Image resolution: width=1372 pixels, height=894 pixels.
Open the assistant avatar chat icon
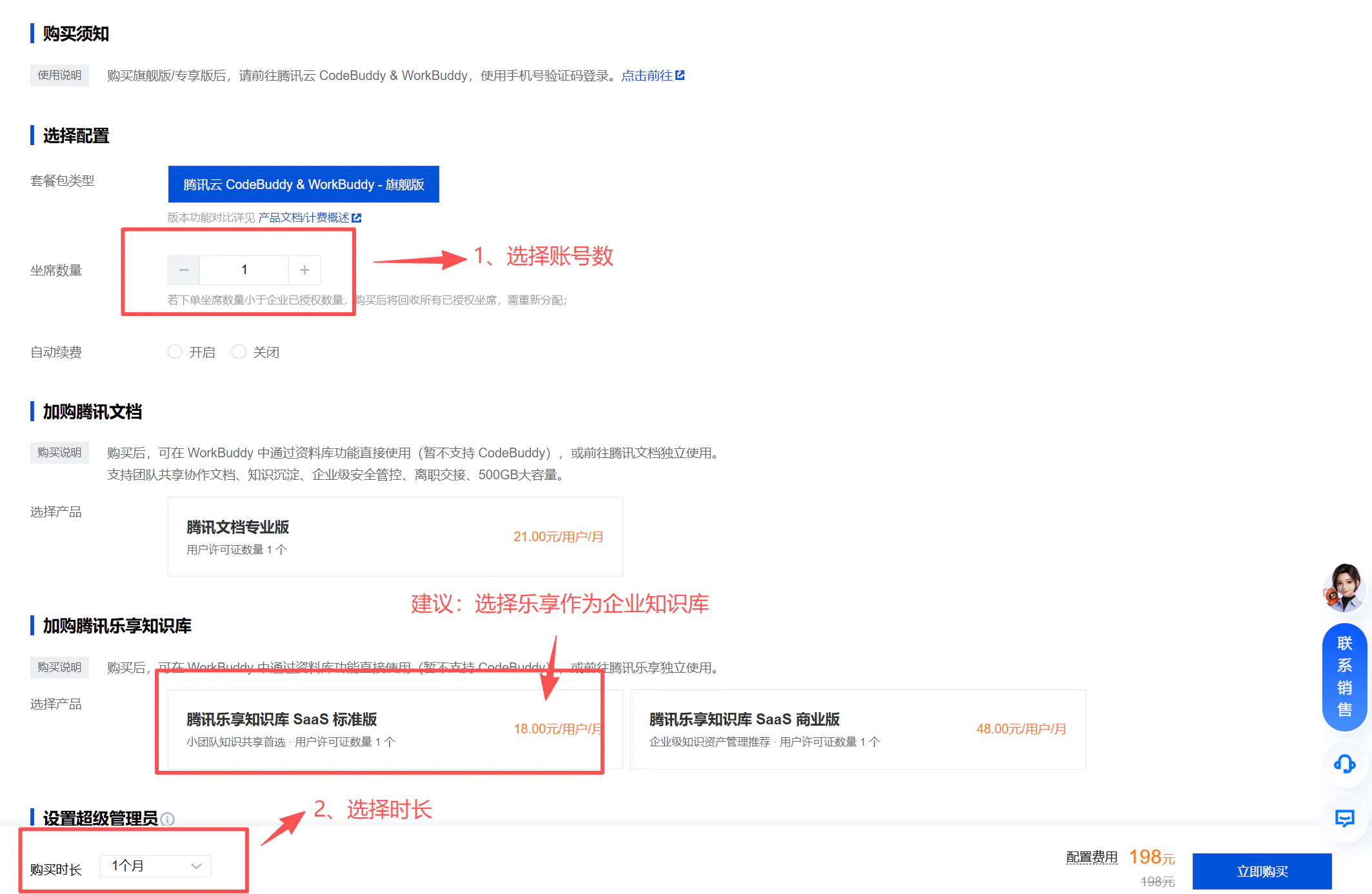[1344, 588]
